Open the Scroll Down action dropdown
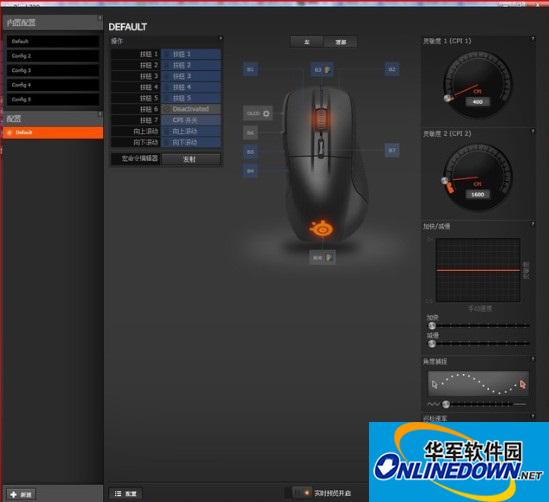This screenshot has height=502, width=549. [x=191, y=142]
